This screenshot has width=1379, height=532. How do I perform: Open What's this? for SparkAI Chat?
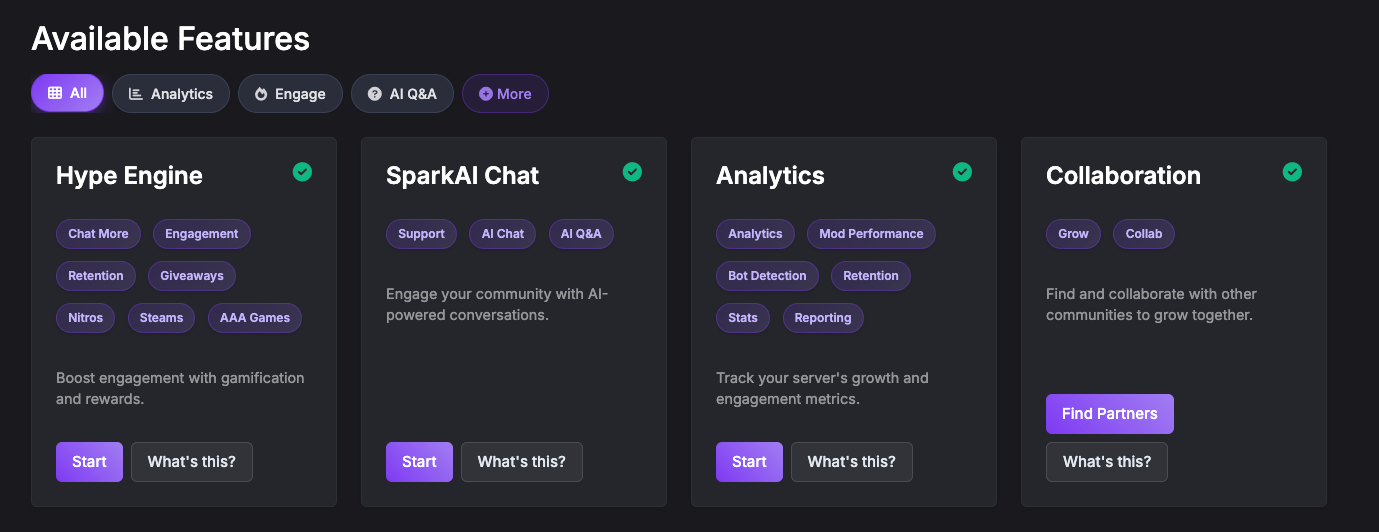[521, 462]
